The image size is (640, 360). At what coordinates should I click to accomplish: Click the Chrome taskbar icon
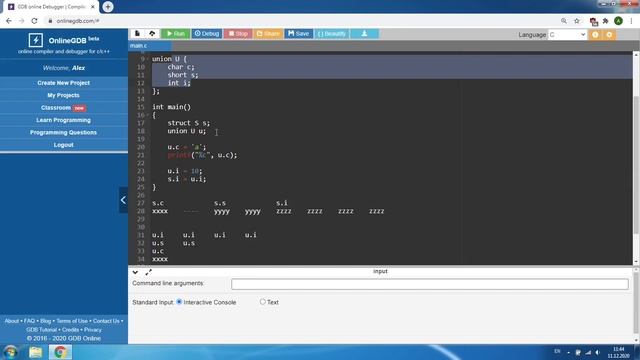[60, 352]
